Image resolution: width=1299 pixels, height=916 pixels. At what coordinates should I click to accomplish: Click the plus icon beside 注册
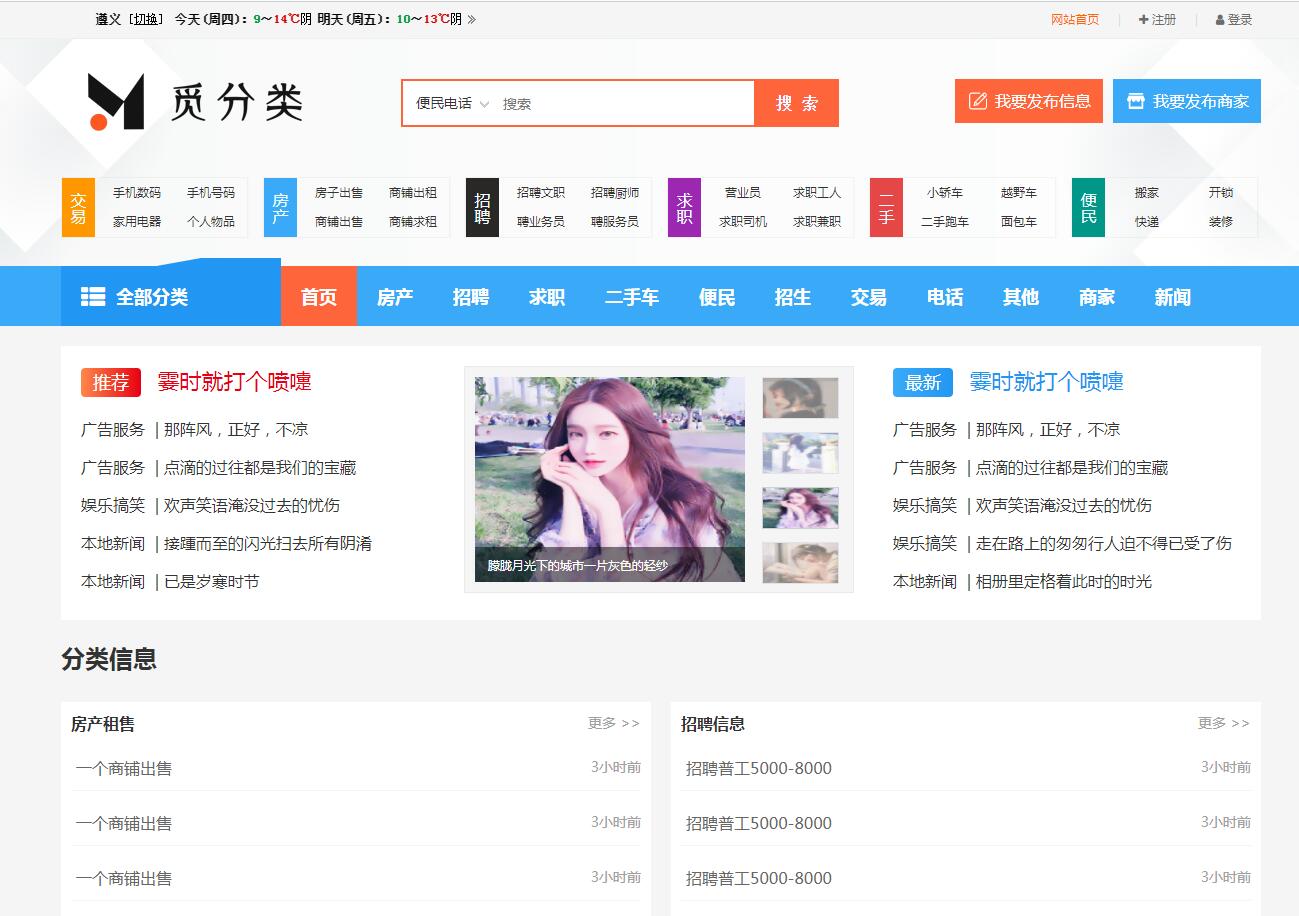[1143, 20]
